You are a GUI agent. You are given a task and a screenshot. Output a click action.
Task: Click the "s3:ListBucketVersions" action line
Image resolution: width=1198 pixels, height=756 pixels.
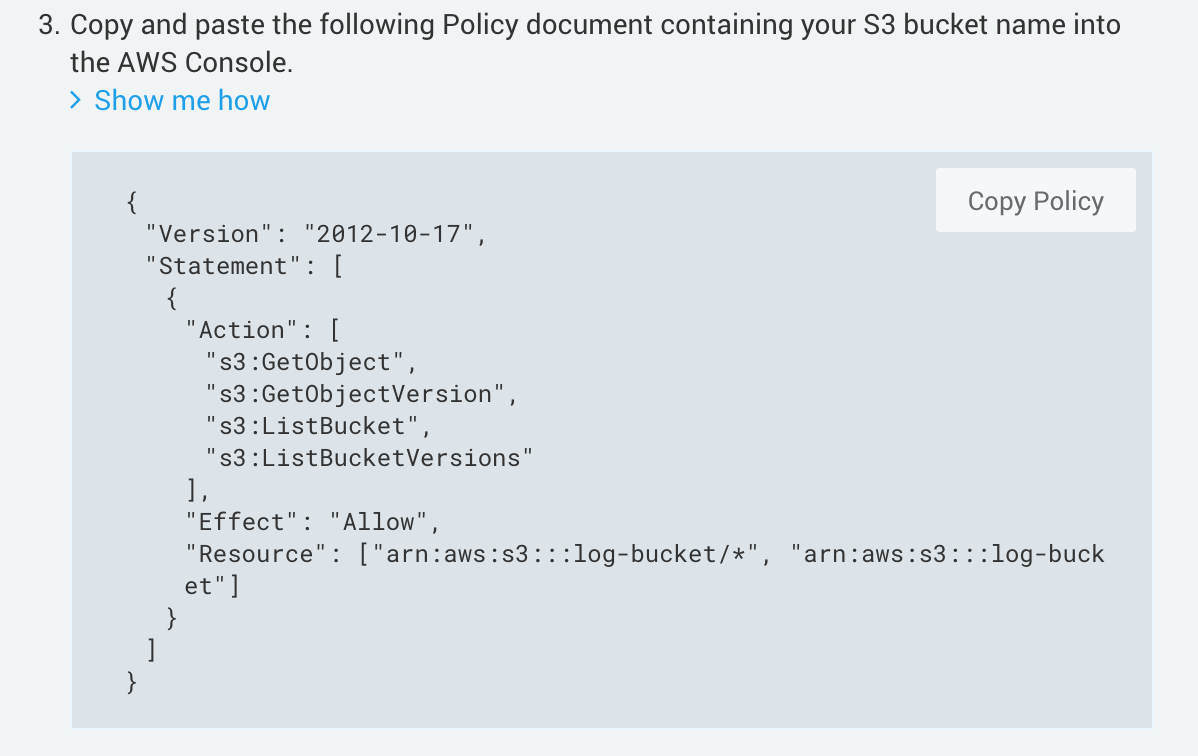point(368,458)
